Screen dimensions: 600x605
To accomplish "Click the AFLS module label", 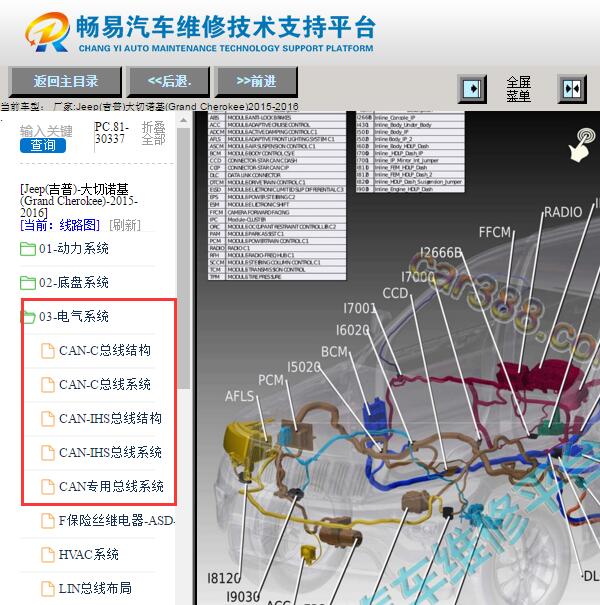I will tap(240, 396).
